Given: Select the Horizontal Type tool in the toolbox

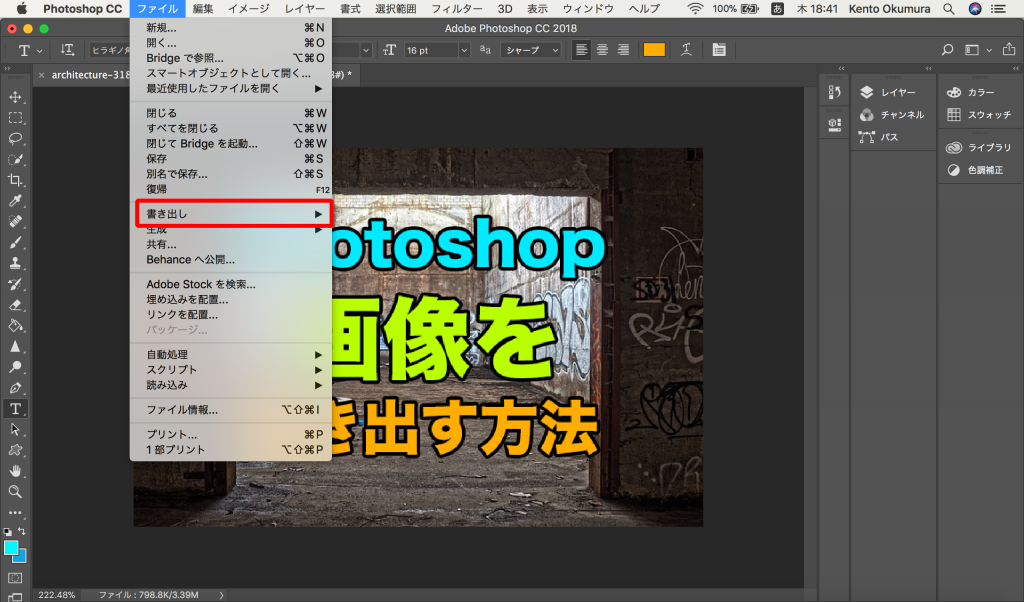Looking at the screenshot, I should click(15, 409).
